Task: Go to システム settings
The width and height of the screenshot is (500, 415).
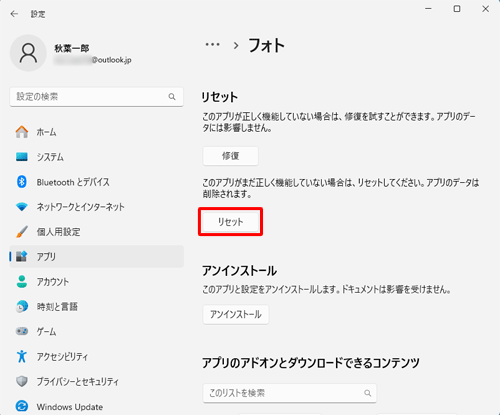Action: (x=97, y=157)
